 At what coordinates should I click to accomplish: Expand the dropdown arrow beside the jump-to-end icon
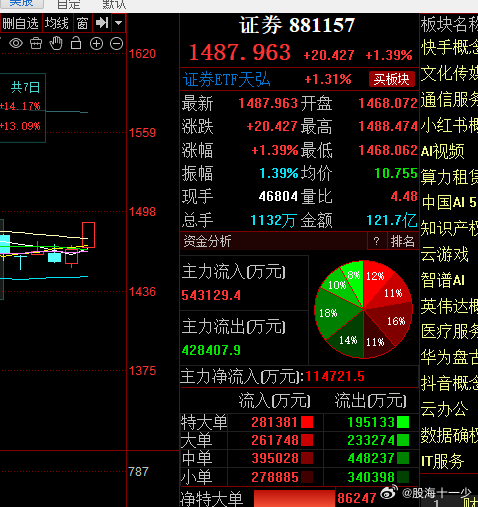(x=118, y=23)
